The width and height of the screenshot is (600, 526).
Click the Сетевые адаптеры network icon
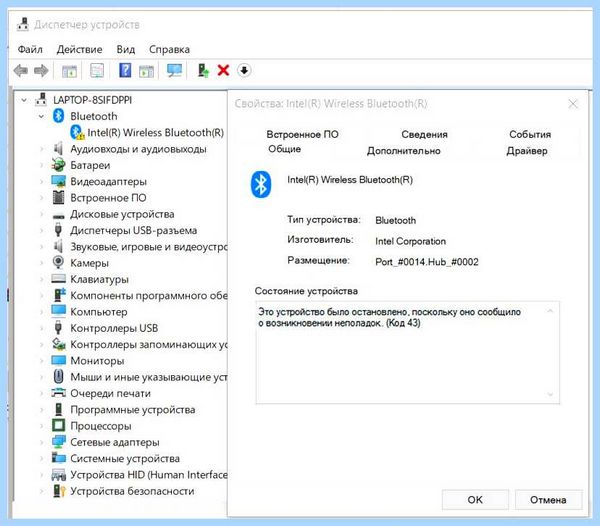point(58,442)
